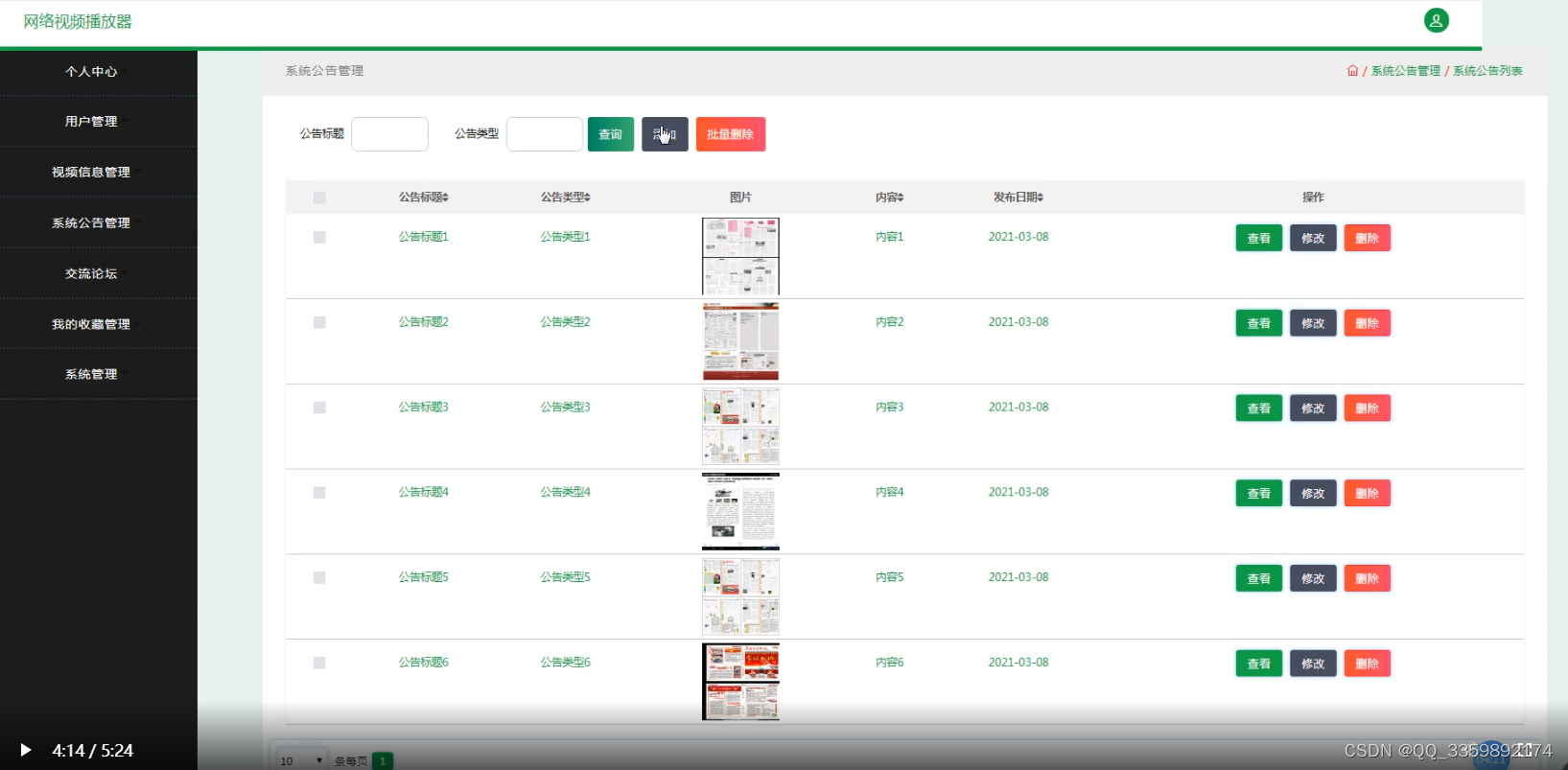
Task: Click 删除 in the 公告标题4 row
Action: (1367, 493)
